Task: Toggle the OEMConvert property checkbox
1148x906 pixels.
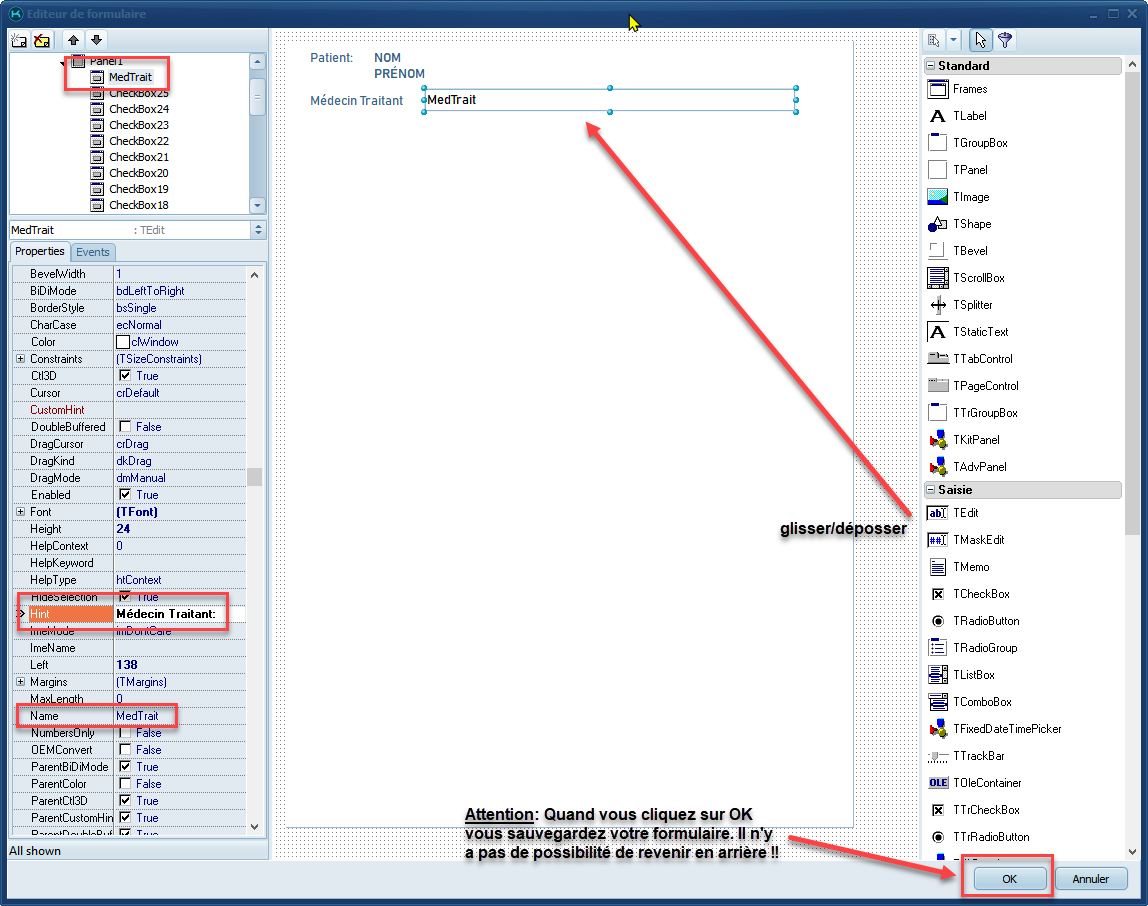Action: click(x=125, y=750)
